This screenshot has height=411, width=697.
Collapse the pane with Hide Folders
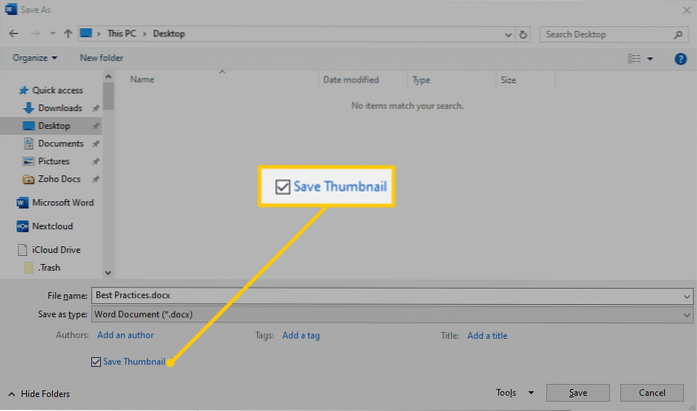pyautogui.click(x=39, y=394)
